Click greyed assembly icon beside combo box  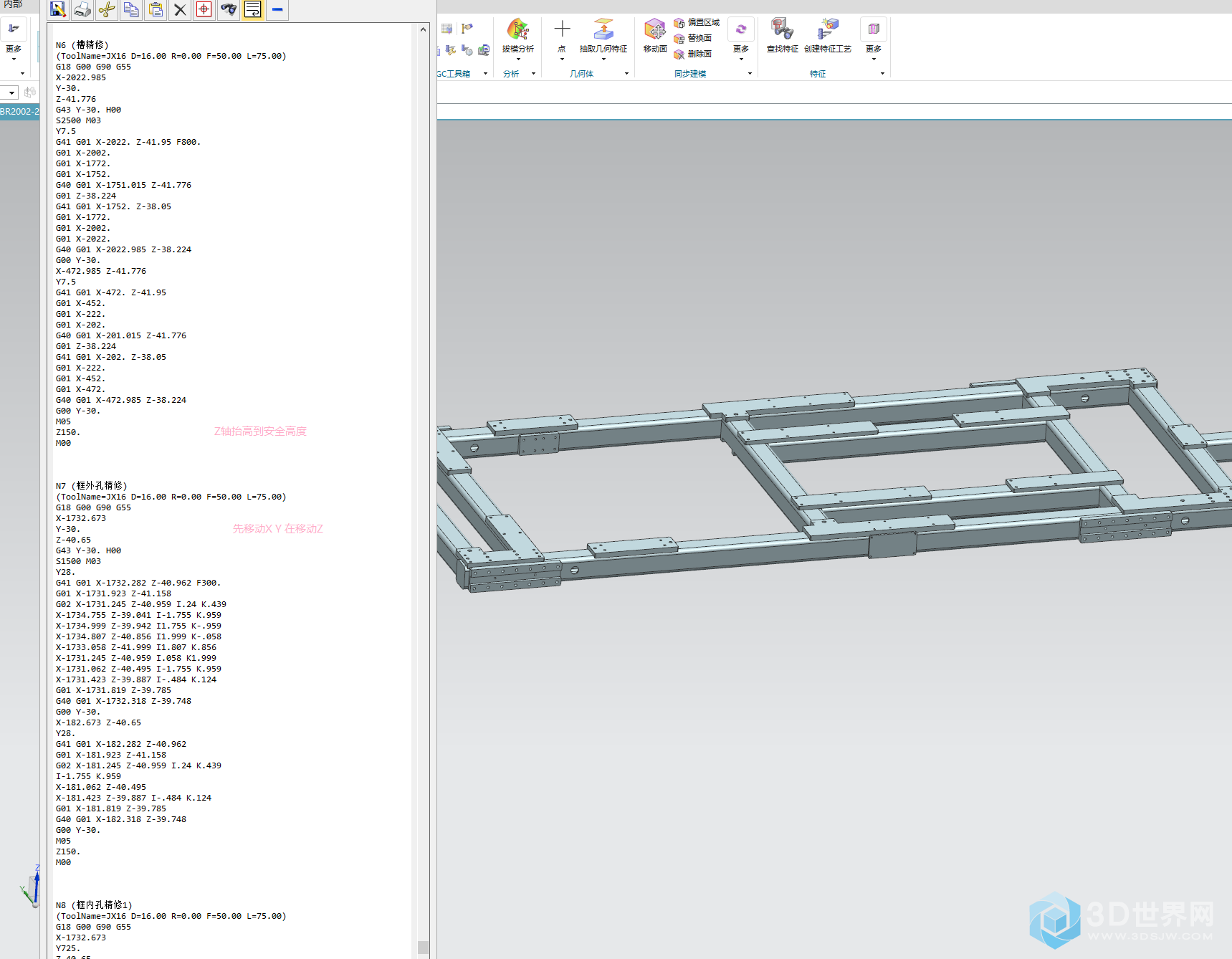[29, 92]
